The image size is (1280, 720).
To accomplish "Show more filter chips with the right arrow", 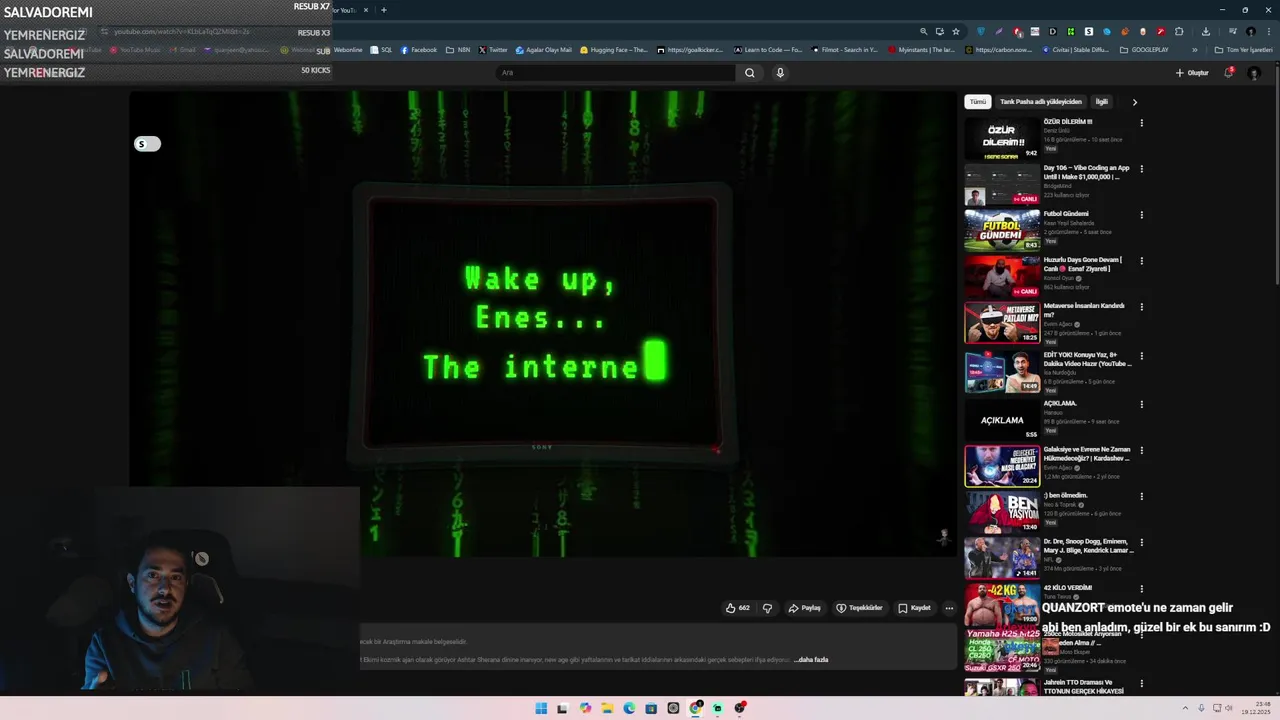I will 1134,102.
